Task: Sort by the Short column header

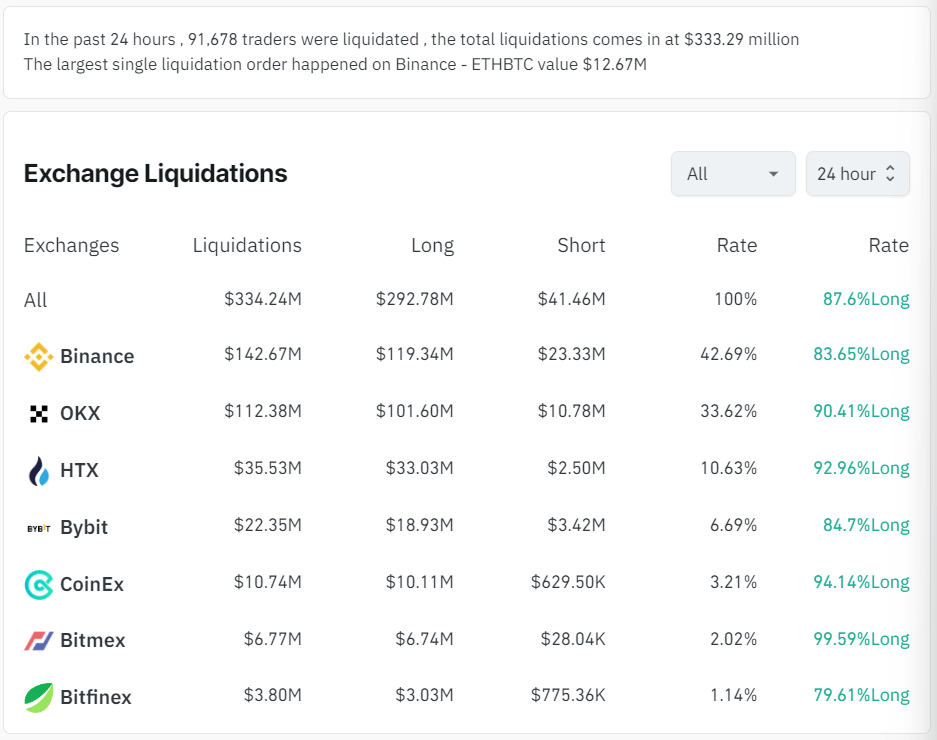Action: [581, 246]
